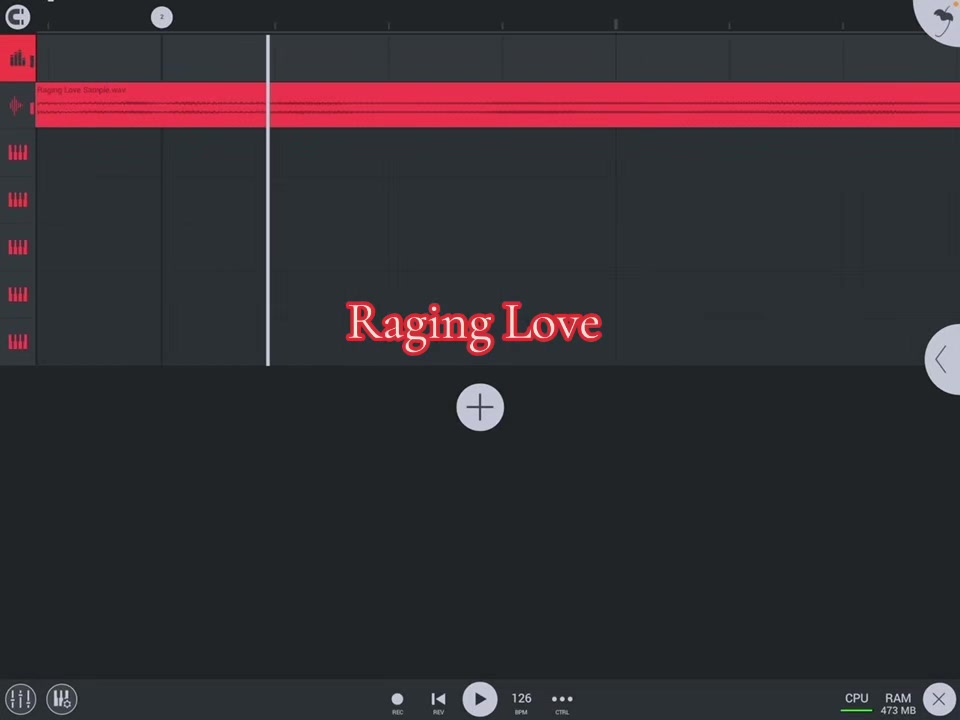The width and height of the screenshot is (960, 720).
Task: Click the CPU usage meter
Action: click(857, 702)
